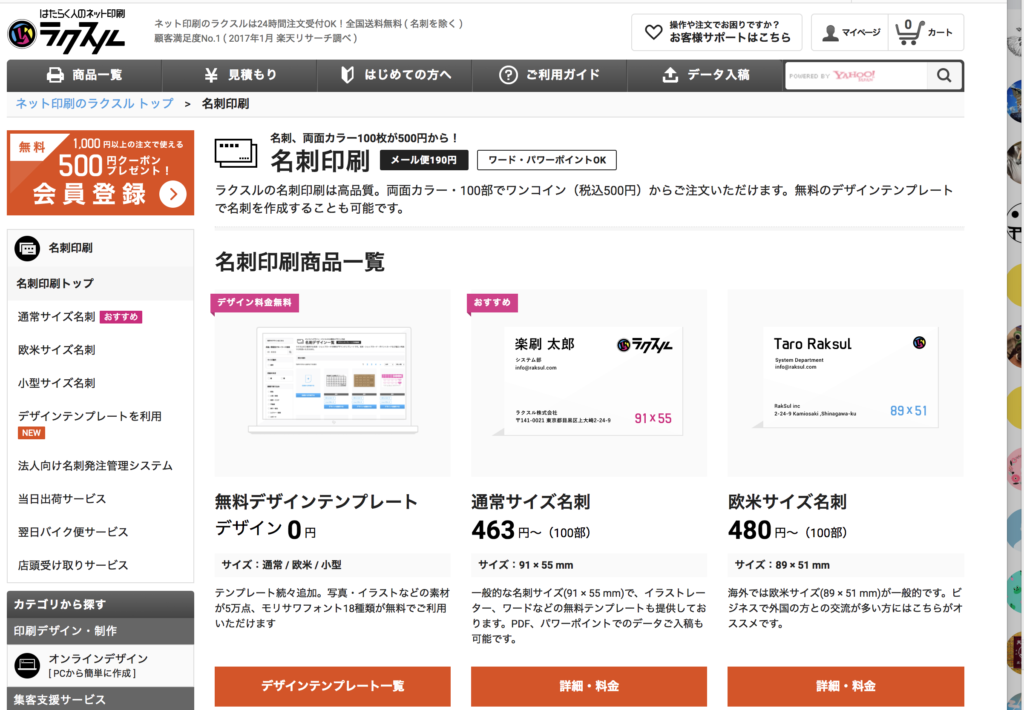The image size is (1024, 710).
Task: Click デザインテンプレート一覧 button
Action: tap(332, 686)
